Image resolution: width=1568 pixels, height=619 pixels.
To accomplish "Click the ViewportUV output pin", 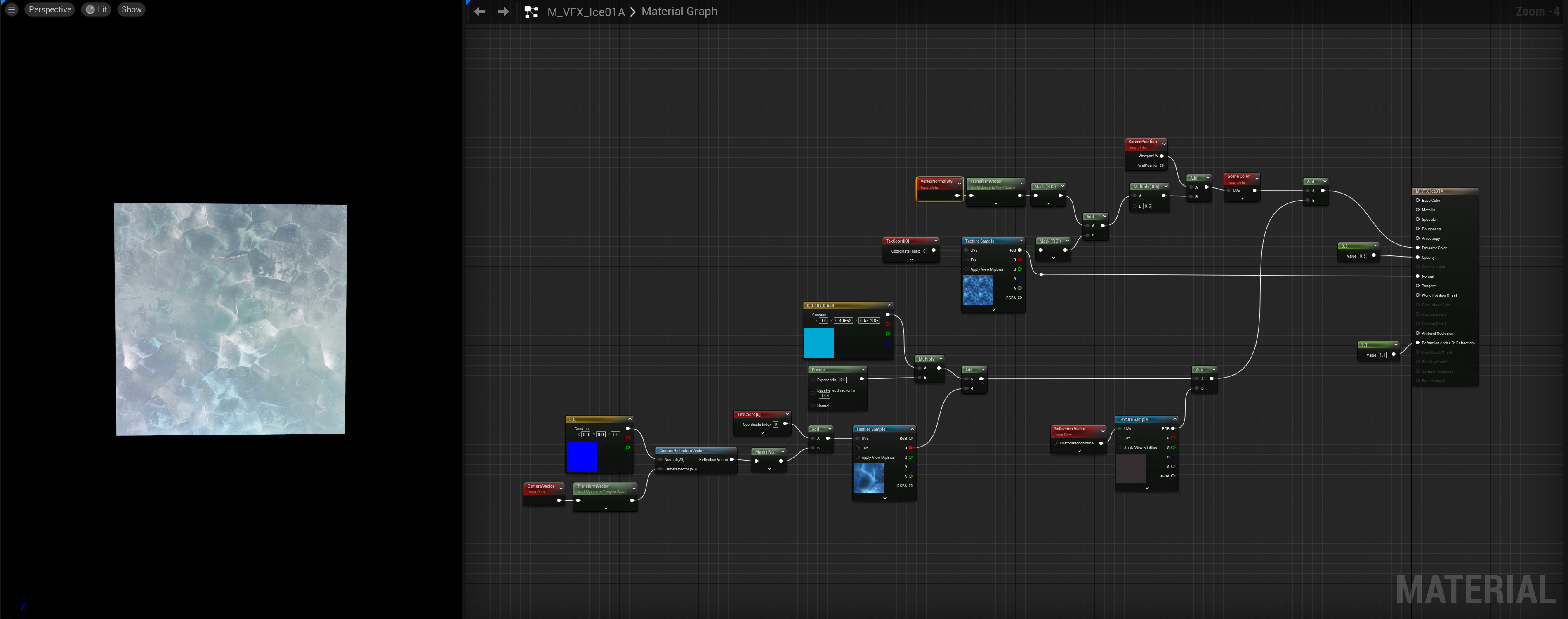I will pyautogui.click(x=1162, y=156).
